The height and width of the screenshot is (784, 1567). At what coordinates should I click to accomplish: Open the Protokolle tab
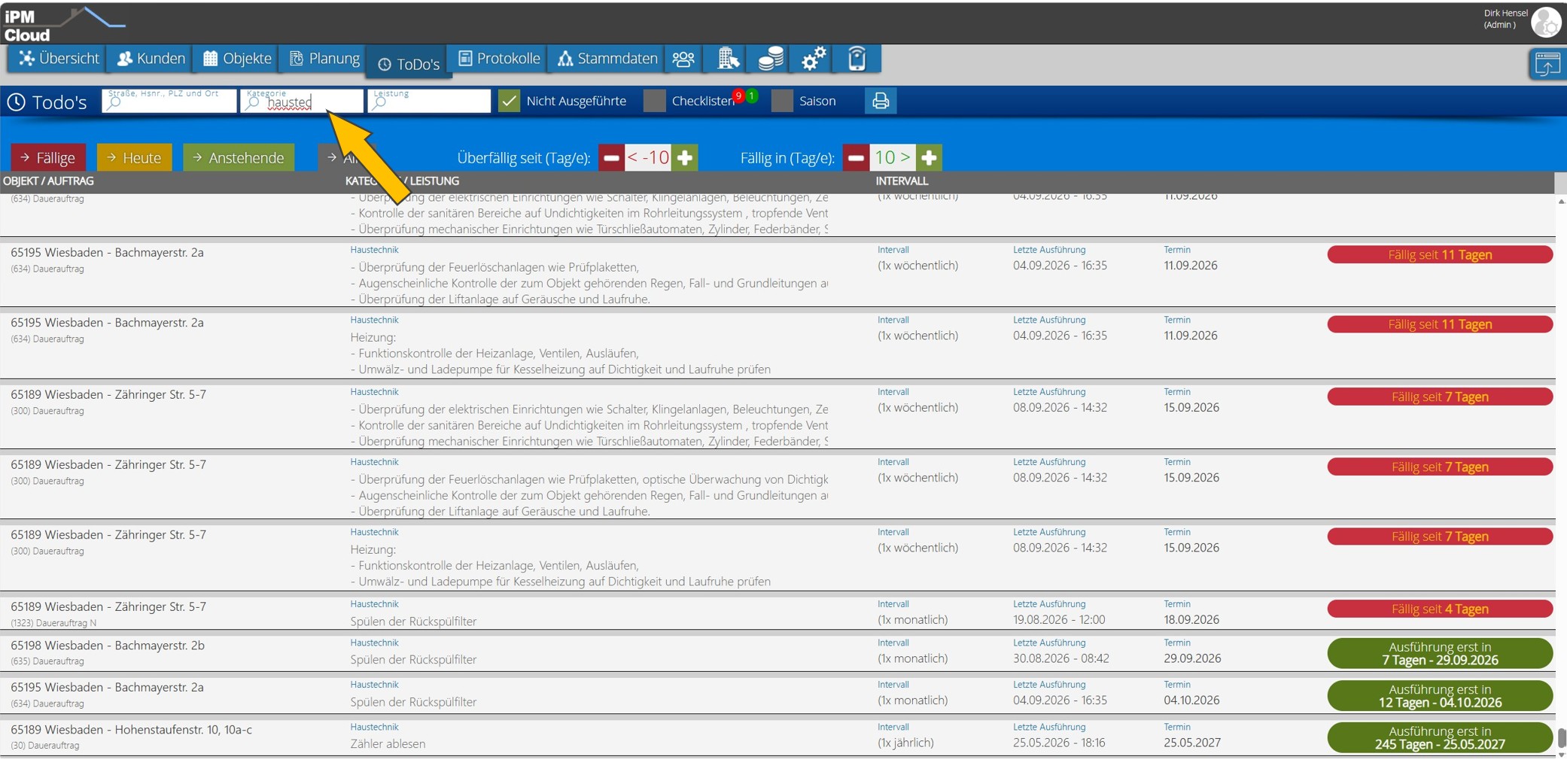tap(499, 59)
